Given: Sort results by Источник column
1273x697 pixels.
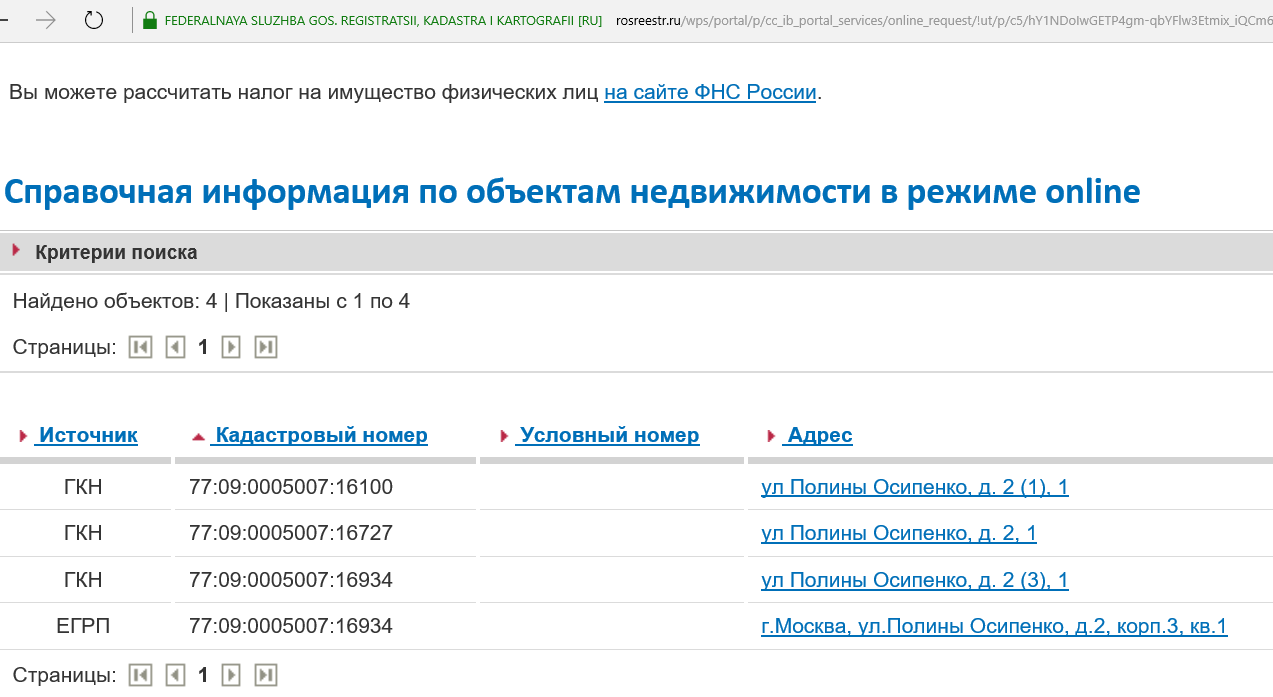Looking at the screenshot, I should [x=87, y=435].
